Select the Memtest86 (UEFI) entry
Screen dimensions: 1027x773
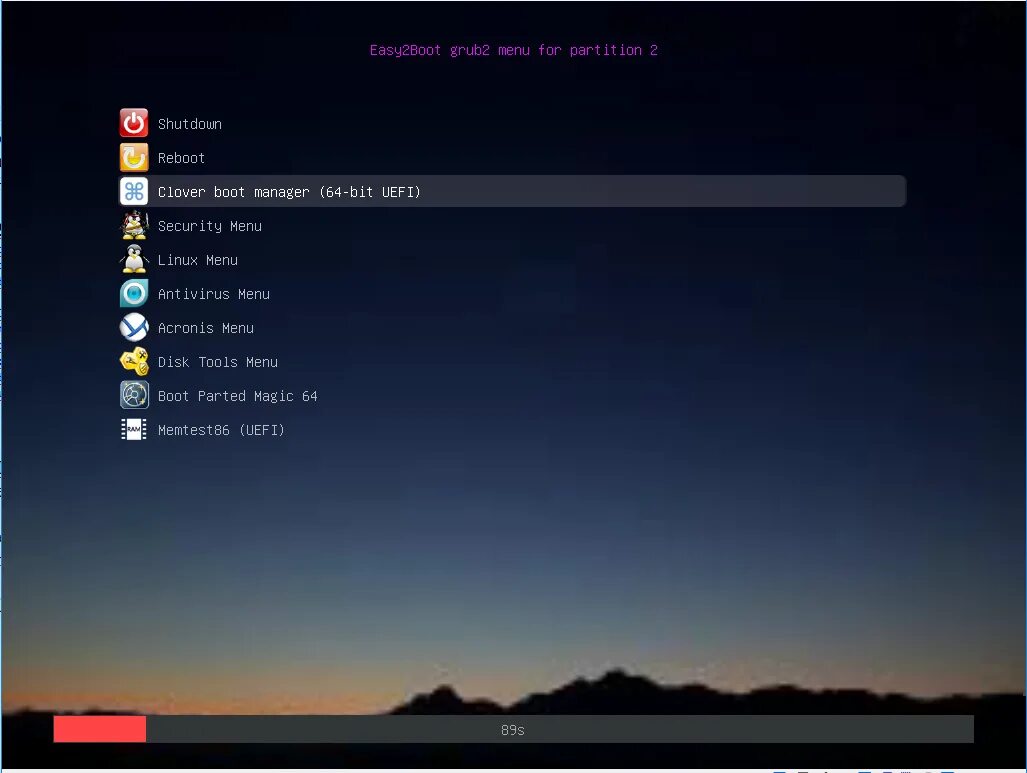[221, 430]
